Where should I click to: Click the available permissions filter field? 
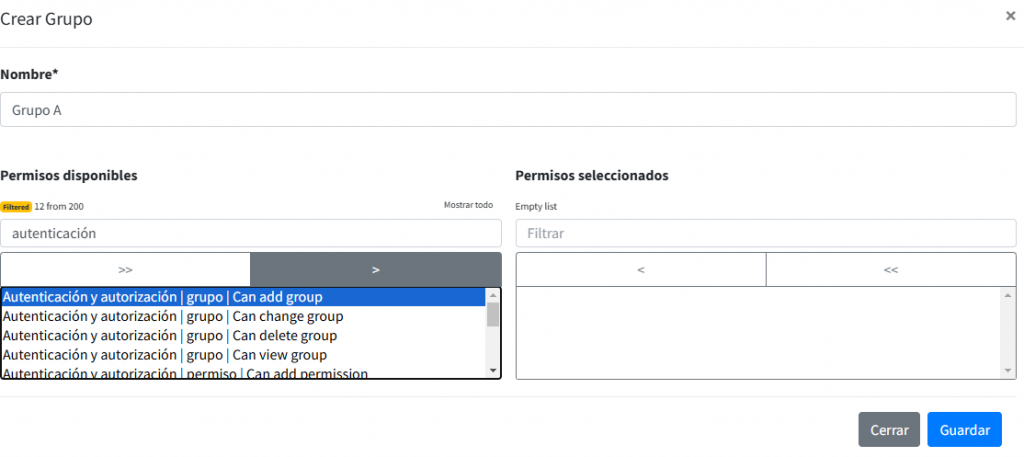251,233
